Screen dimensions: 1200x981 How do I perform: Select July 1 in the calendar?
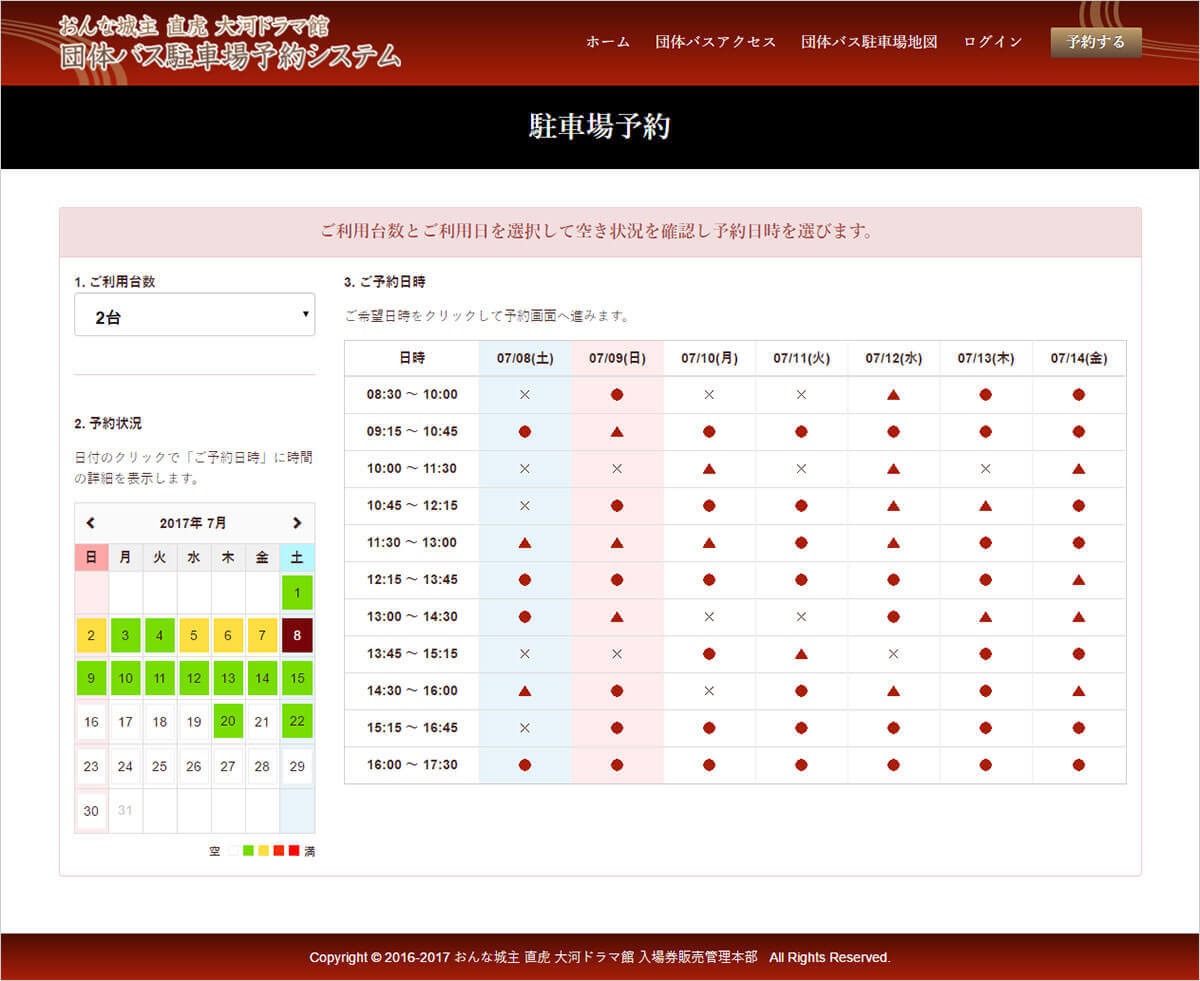click(x=297, y=592)
